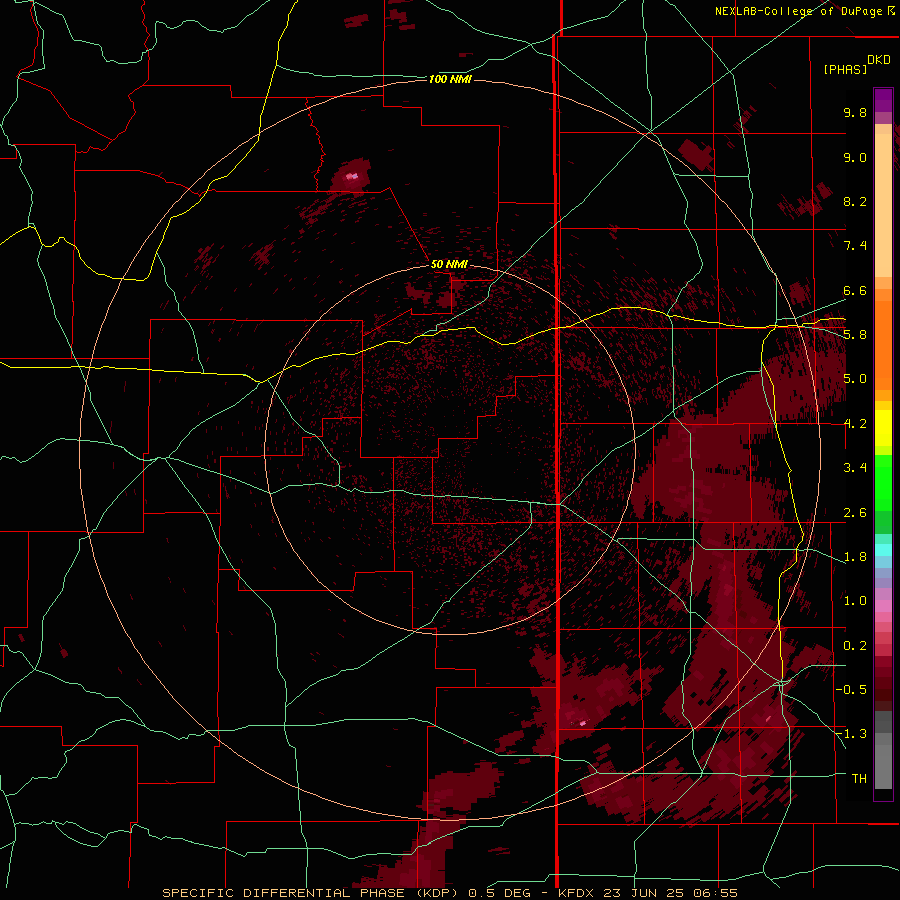Click the 1.0 color scale value
The width and height of the screenshot is (900, 900).
click(x=855, y=601)
